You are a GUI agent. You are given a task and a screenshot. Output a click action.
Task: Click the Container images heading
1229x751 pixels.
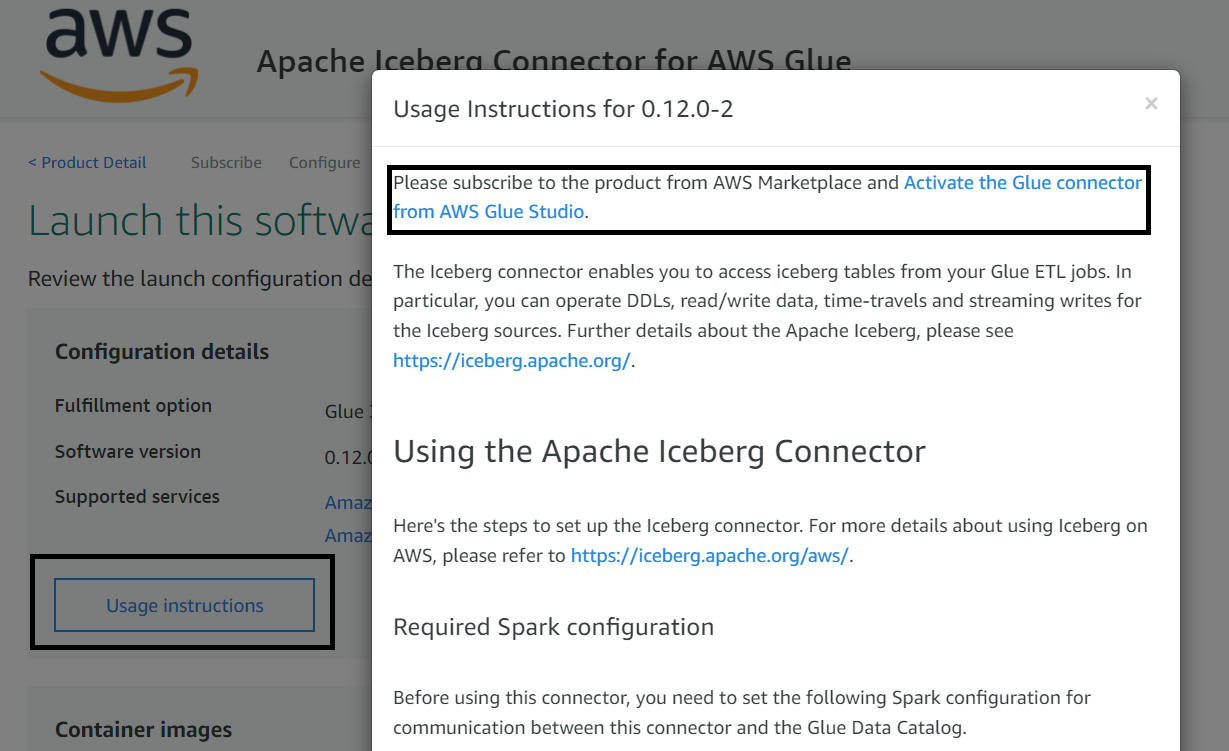click(143, 730)
